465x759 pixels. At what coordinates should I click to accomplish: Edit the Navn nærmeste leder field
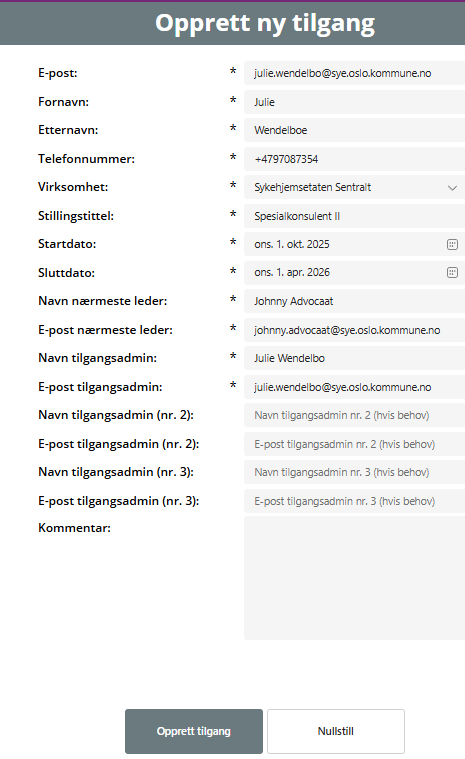point(354,302)
